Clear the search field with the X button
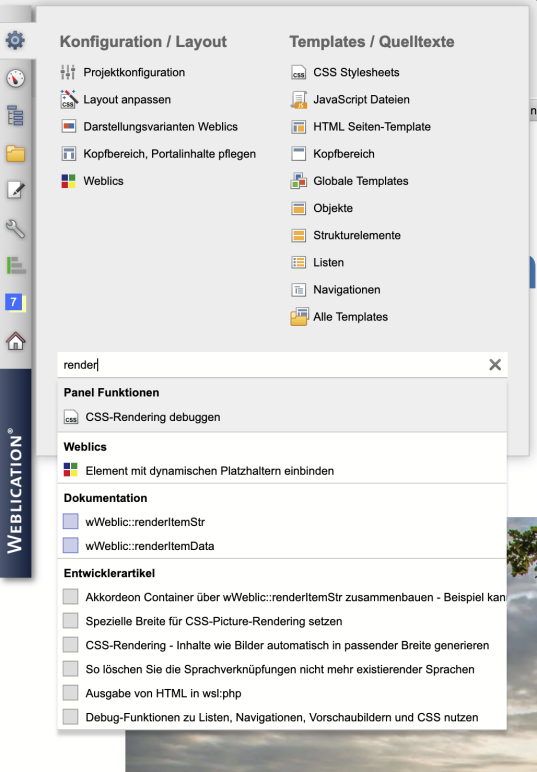Screen dimensions: 537x772 tap(495, 364)
